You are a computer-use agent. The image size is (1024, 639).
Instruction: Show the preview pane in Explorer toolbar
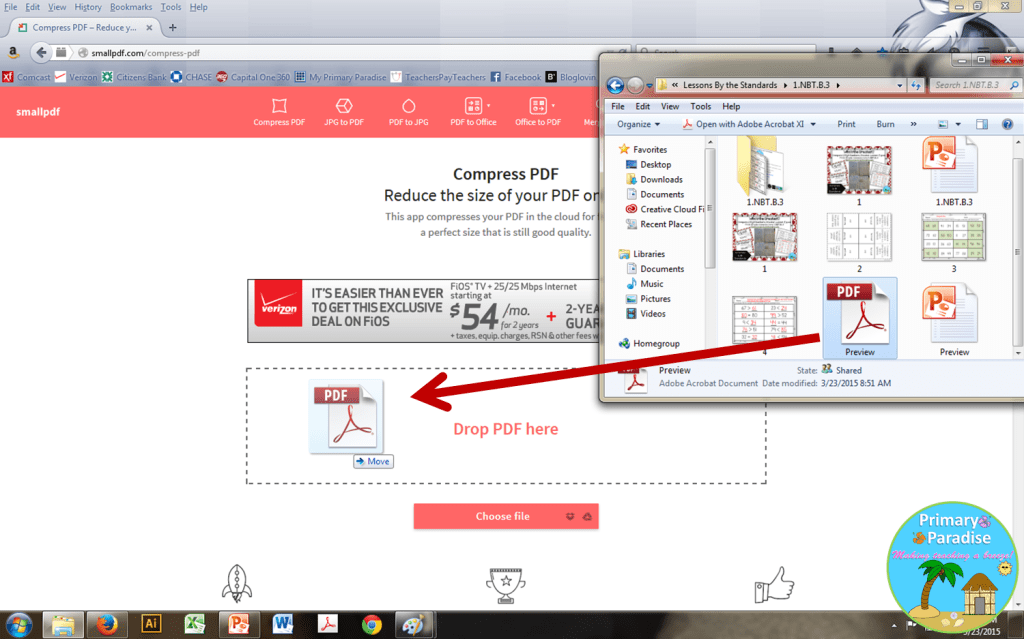point(982,124)
